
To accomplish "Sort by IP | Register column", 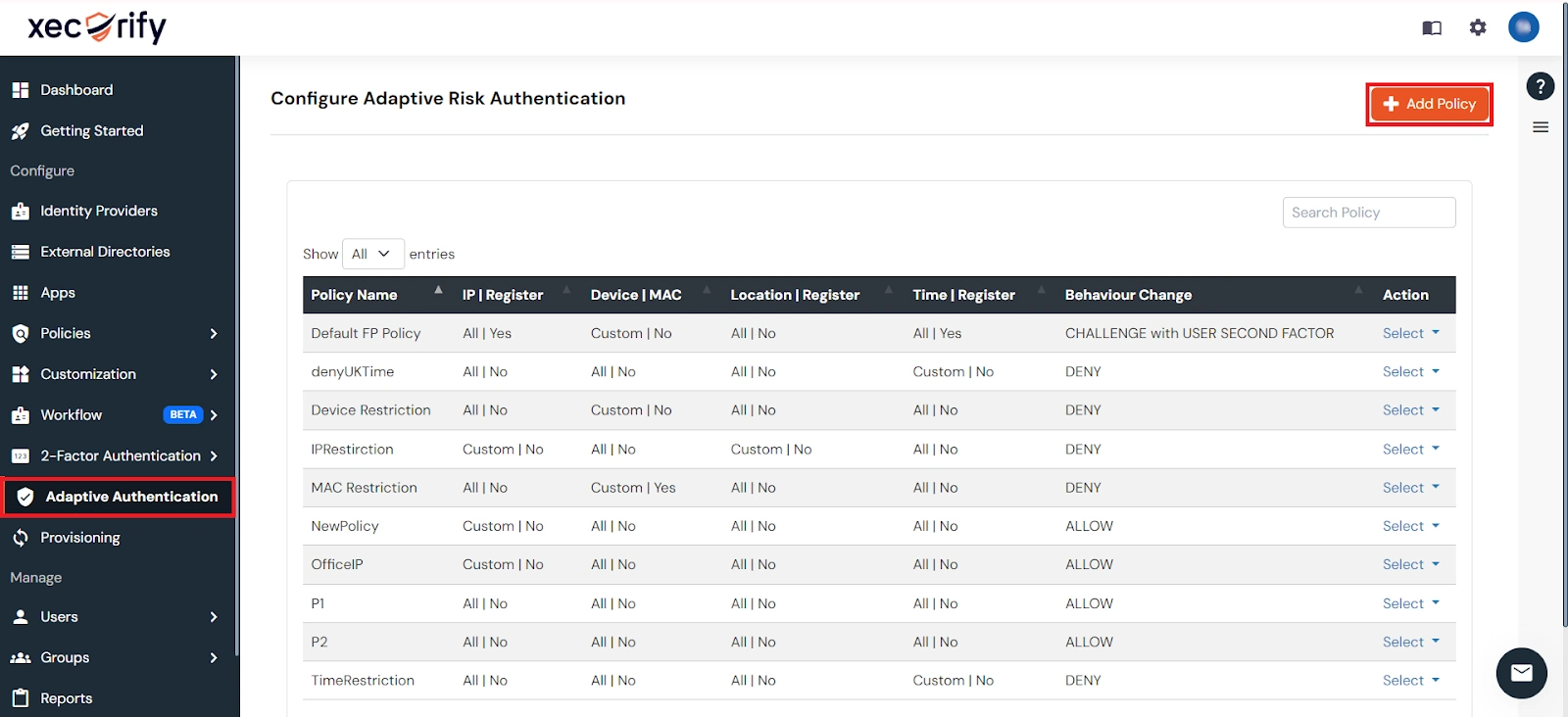I will [x=517, y=295].
